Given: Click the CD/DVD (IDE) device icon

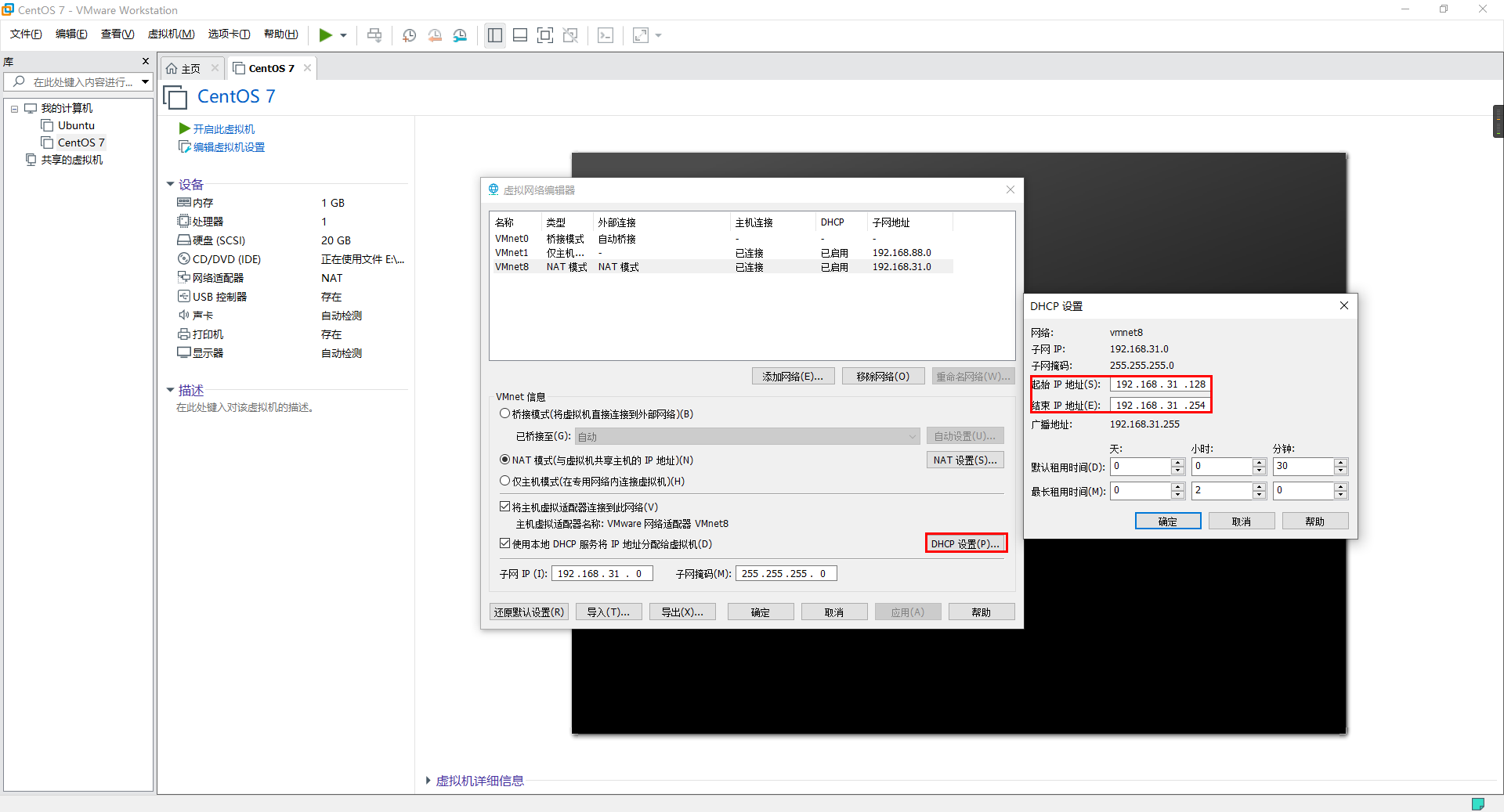Looking at the screenshot, I should click(184, 259).
